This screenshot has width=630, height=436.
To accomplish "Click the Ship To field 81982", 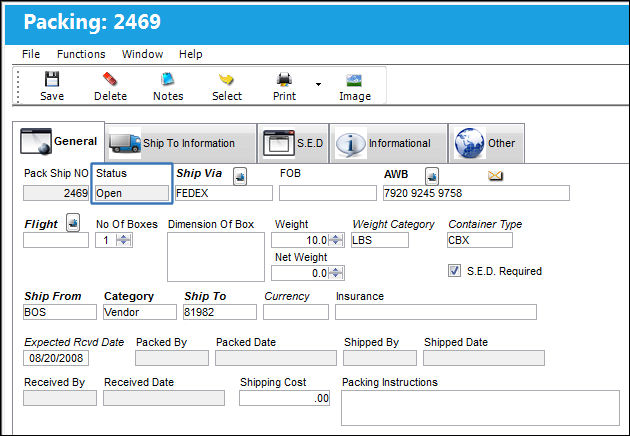I will [220, 312].
